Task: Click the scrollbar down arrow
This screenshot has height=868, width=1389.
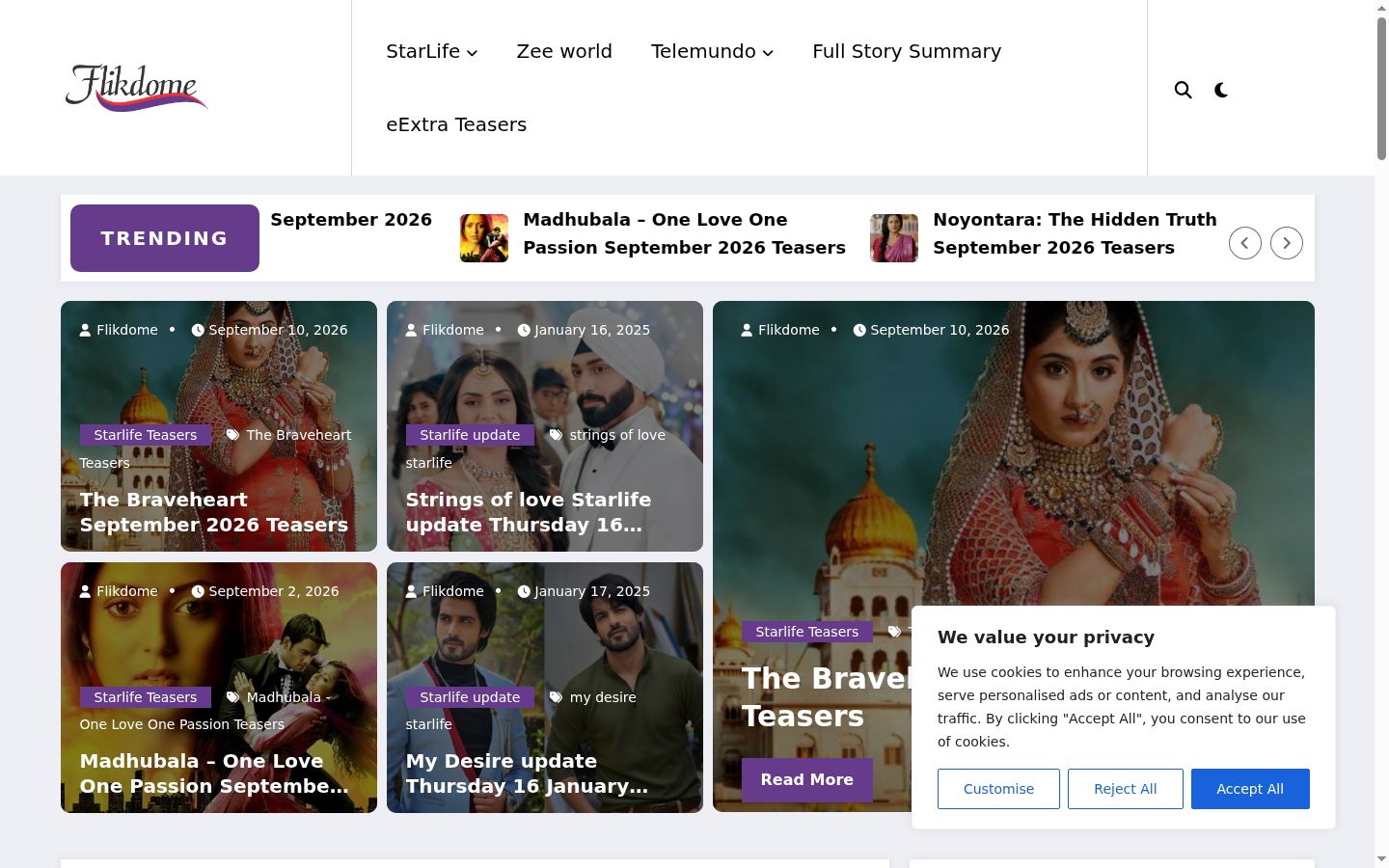Action: pos(1381,859)
